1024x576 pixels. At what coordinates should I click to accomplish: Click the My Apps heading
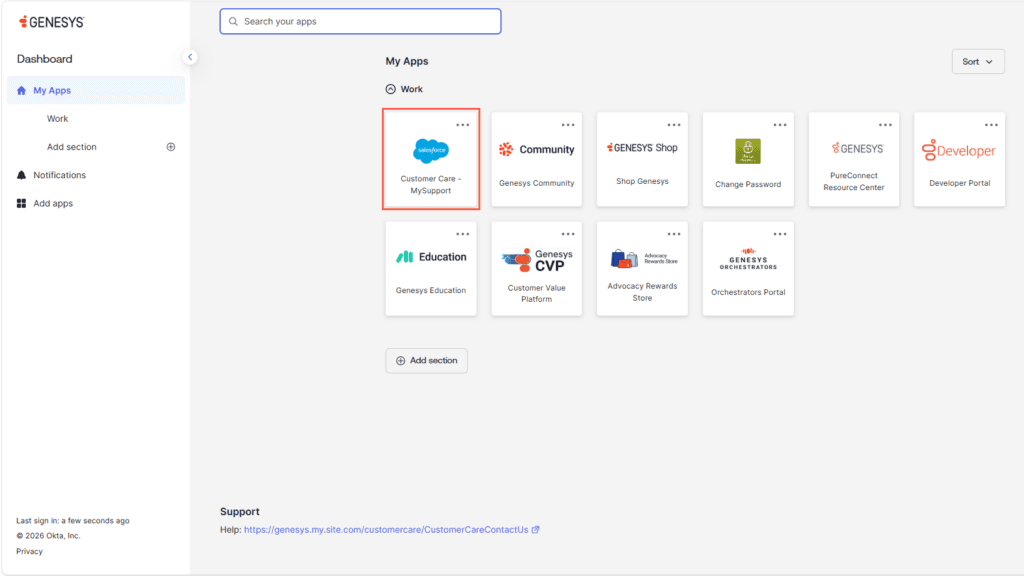click(407, 61)
